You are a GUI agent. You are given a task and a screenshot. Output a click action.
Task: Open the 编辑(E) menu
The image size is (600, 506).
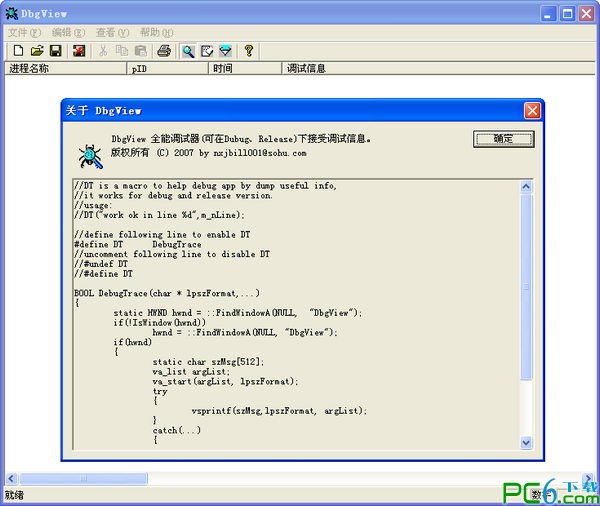pyautogui.click(x=68, y=33)
